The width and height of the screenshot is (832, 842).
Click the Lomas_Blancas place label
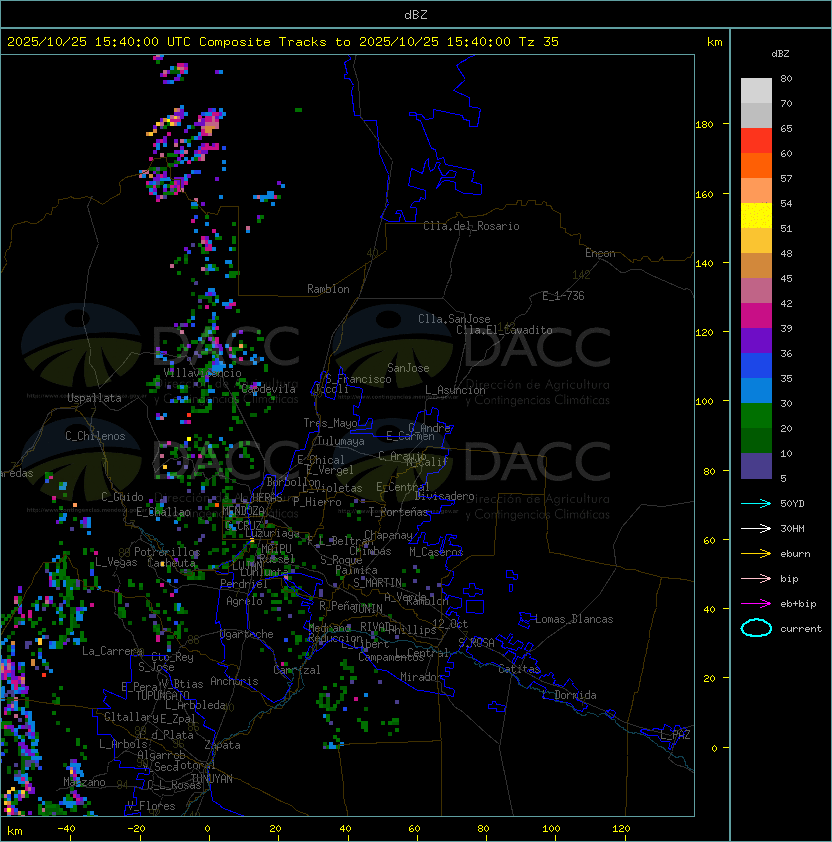574,619
